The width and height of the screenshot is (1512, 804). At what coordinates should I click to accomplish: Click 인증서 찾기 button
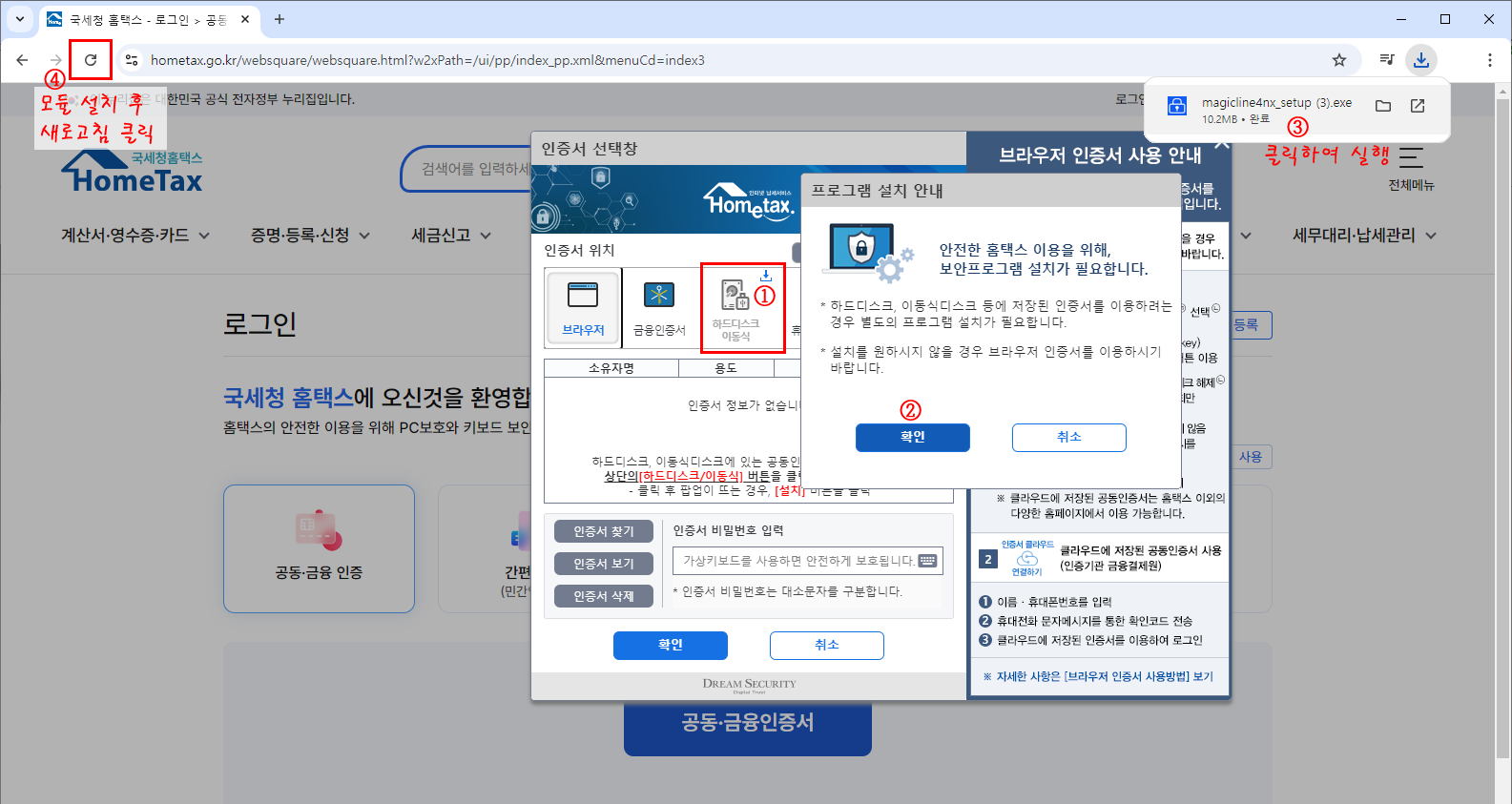click(604, 531)
